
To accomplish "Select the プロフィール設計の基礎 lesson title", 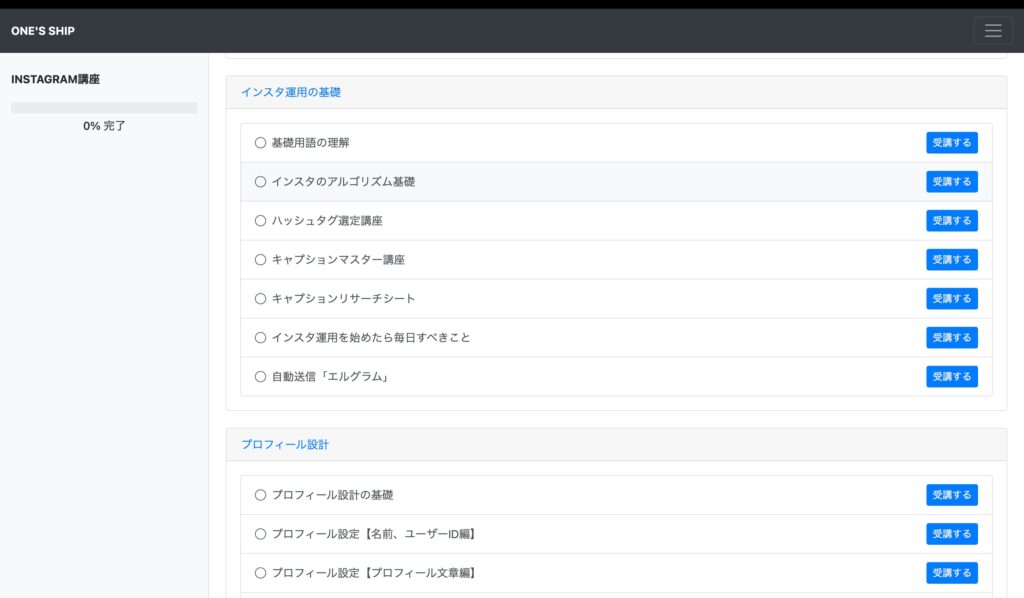I will click(332, 495).
